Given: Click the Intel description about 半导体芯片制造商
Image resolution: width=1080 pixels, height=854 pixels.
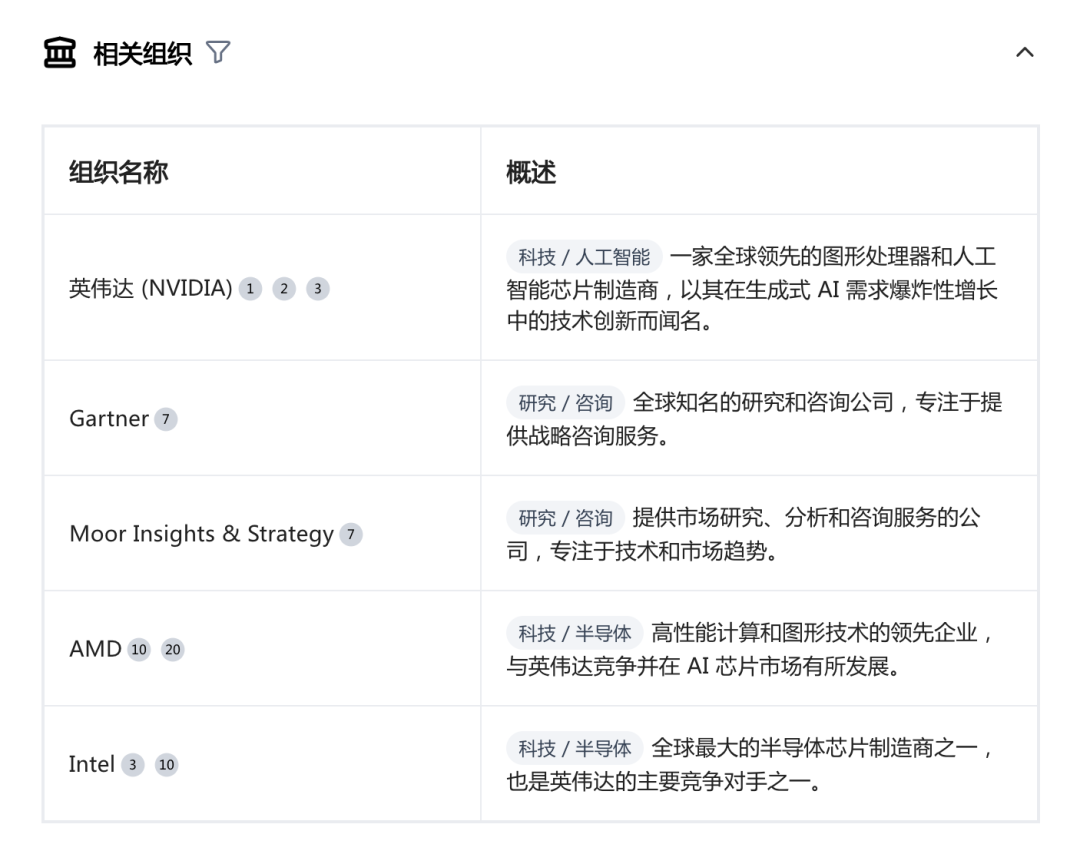Looking at the screenshot, I should pos(749,764).
